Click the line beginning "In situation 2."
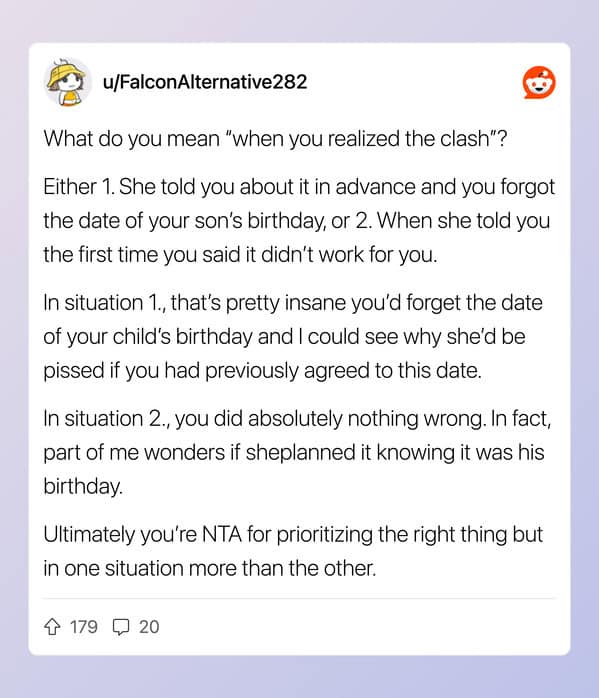Image resolution: width=599 pixels, height=698 pixels. (297, 419)
